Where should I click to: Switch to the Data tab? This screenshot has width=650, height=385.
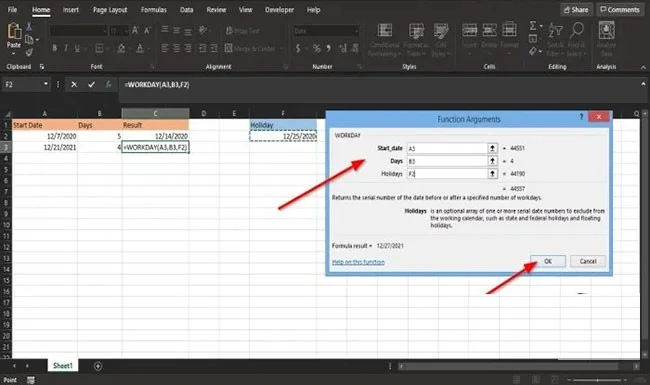(187, 10)
